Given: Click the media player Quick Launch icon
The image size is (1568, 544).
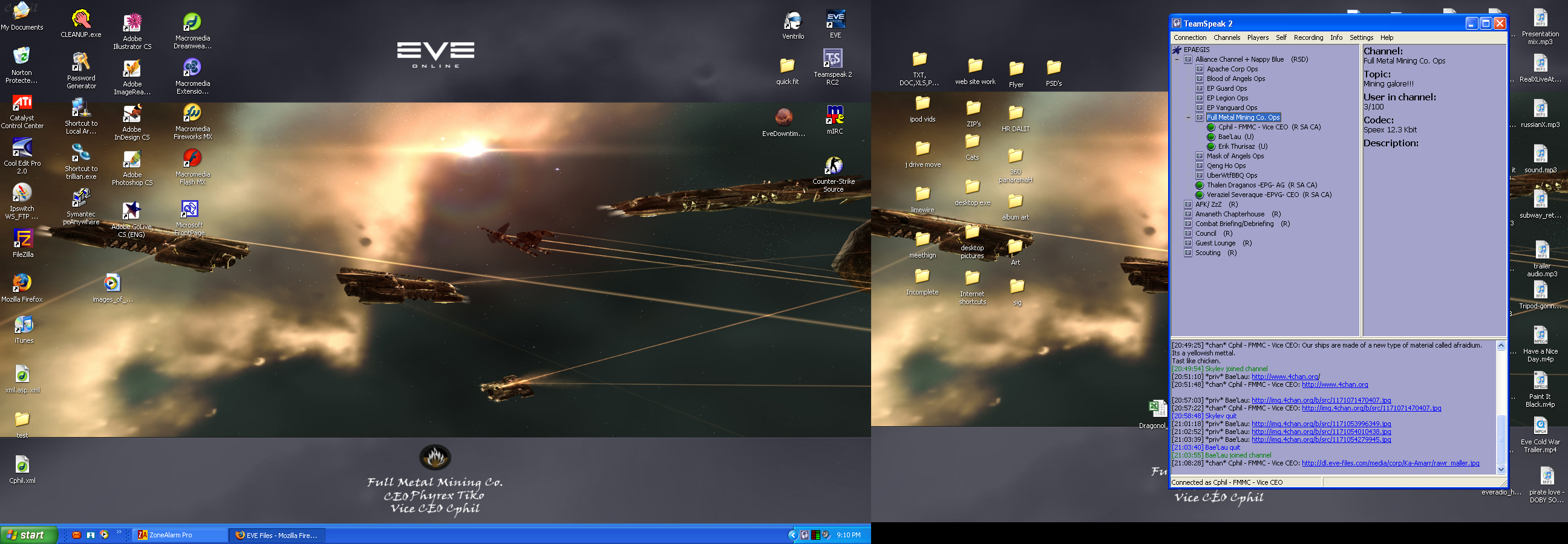Looking at the screenshot, I should pos(104,535).
